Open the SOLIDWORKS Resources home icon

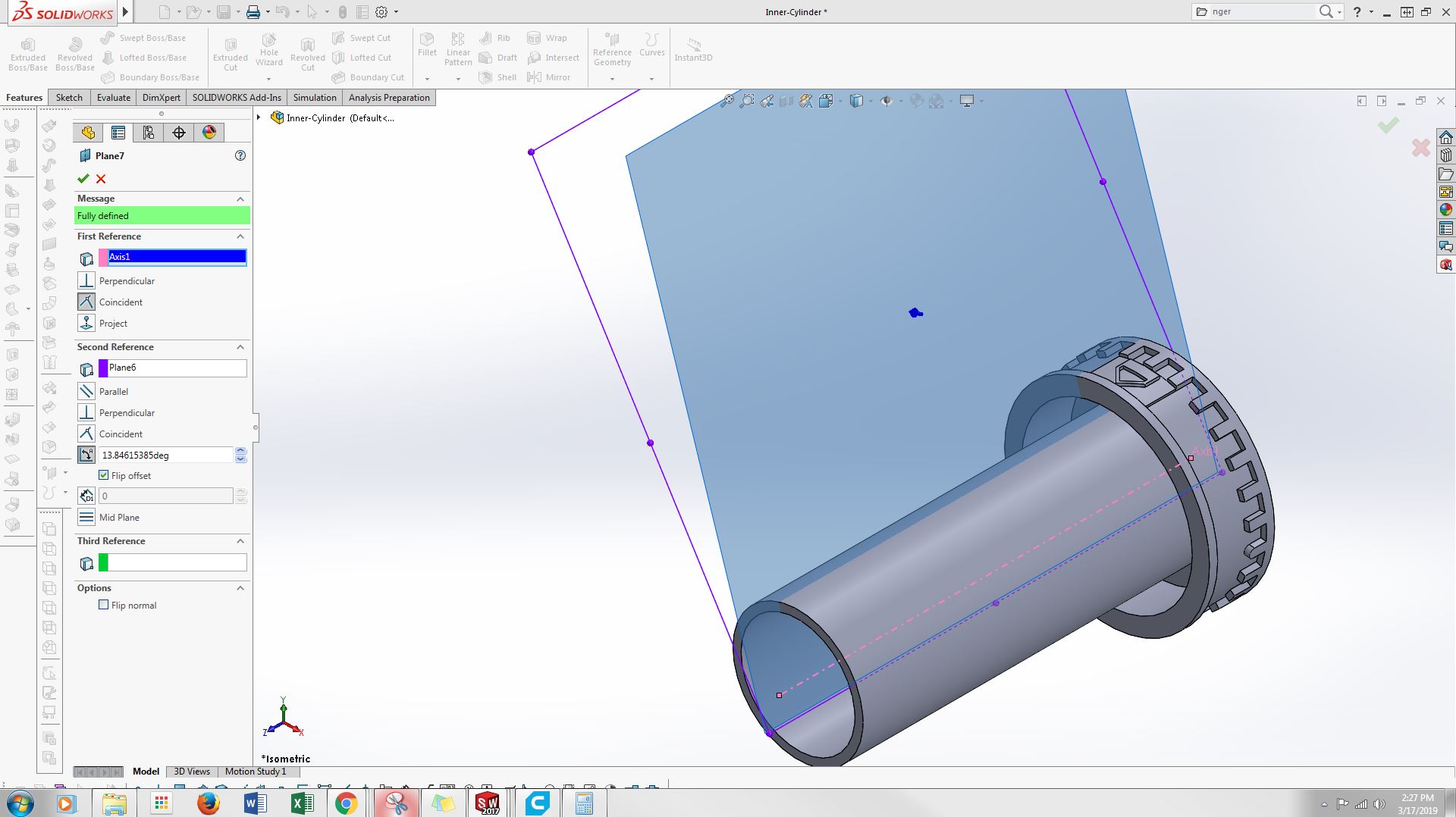[1446, 137]
